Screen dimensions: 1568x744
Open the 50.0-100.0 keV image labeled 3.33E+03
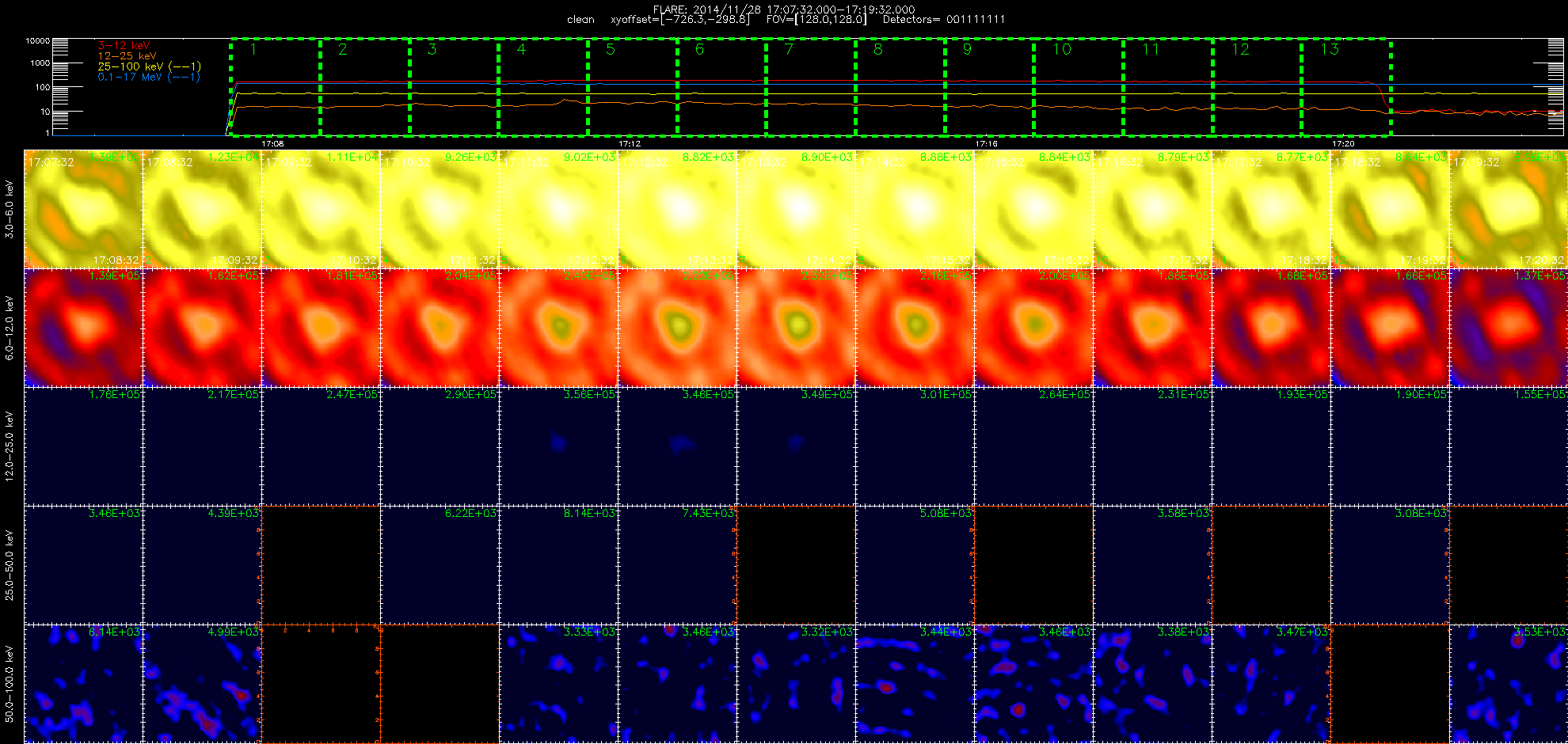558,684
